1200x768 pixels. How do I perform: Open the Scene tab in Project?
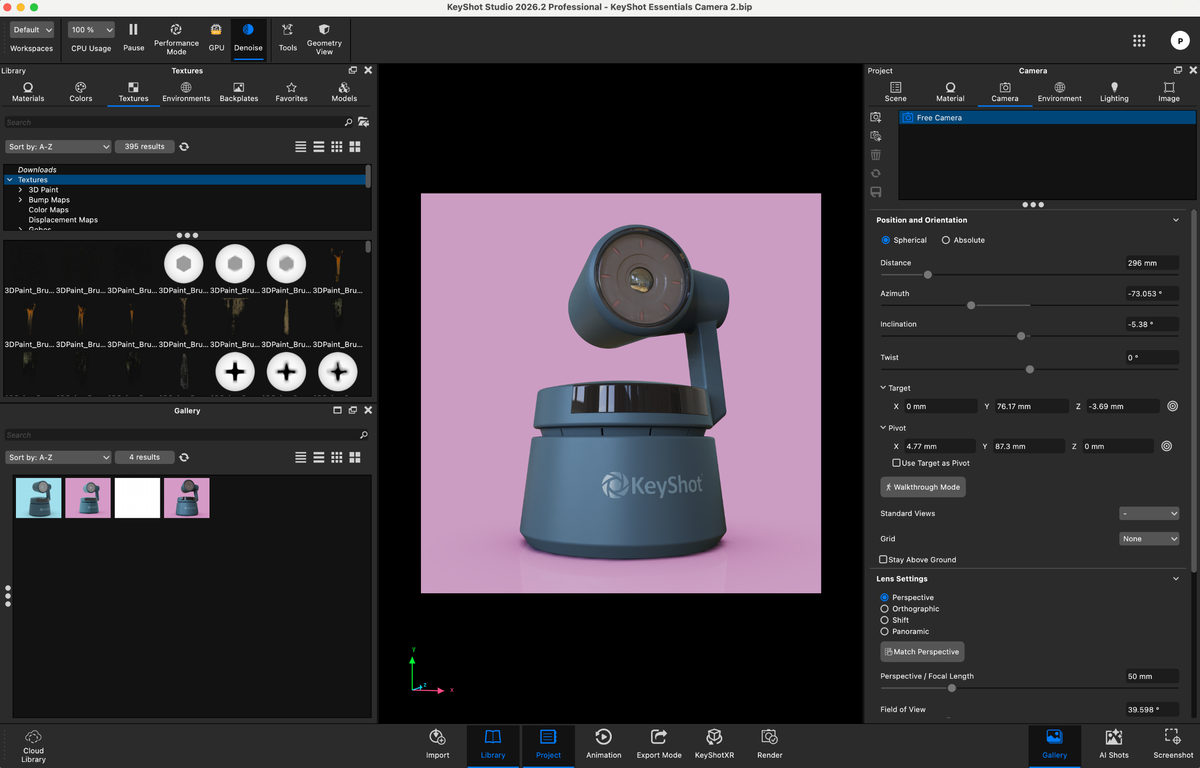point(895,92)
